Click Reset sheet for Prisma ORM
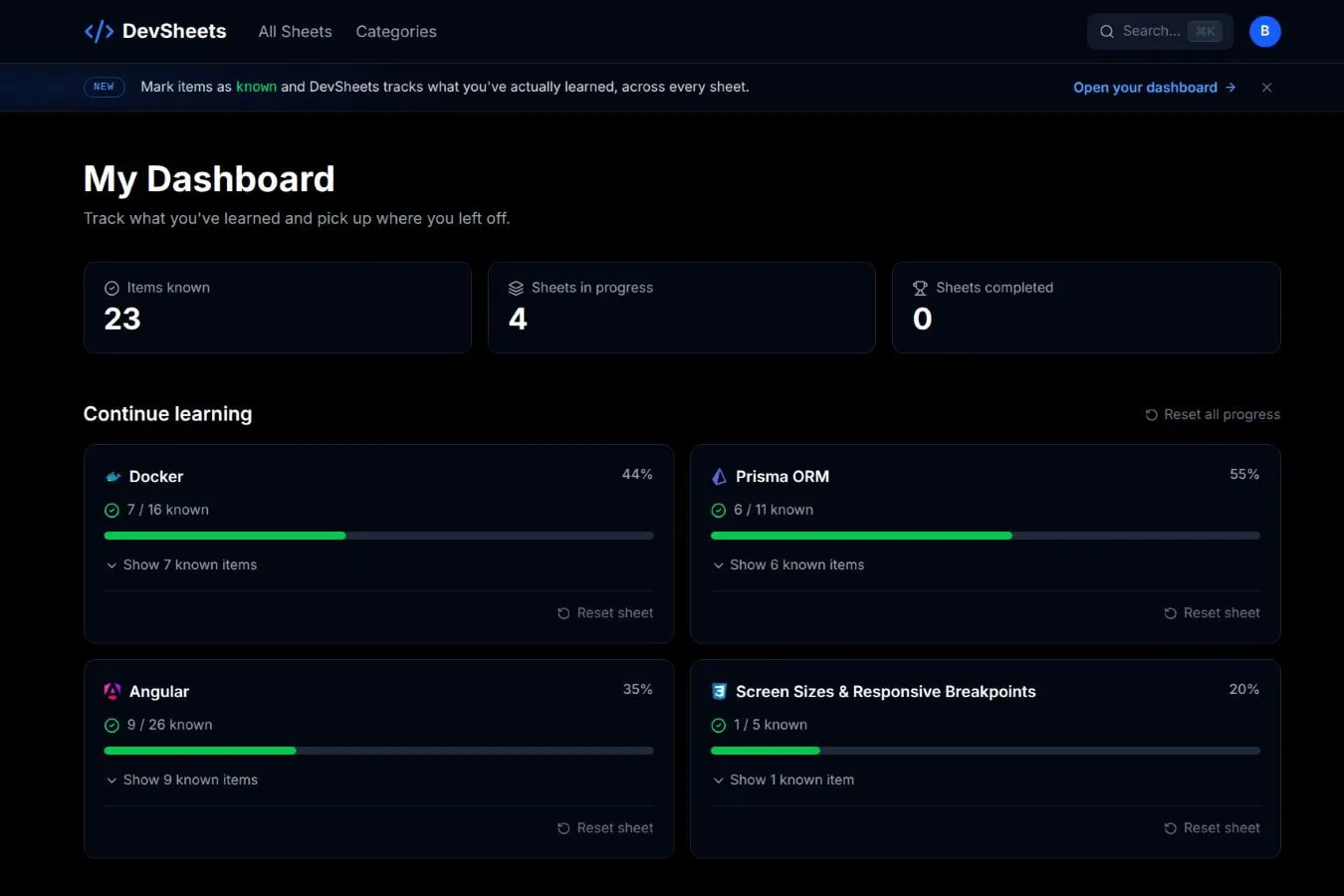The height and width of the screenshot is (896, 1344). pyautogui.click(x=1212, y=613)
